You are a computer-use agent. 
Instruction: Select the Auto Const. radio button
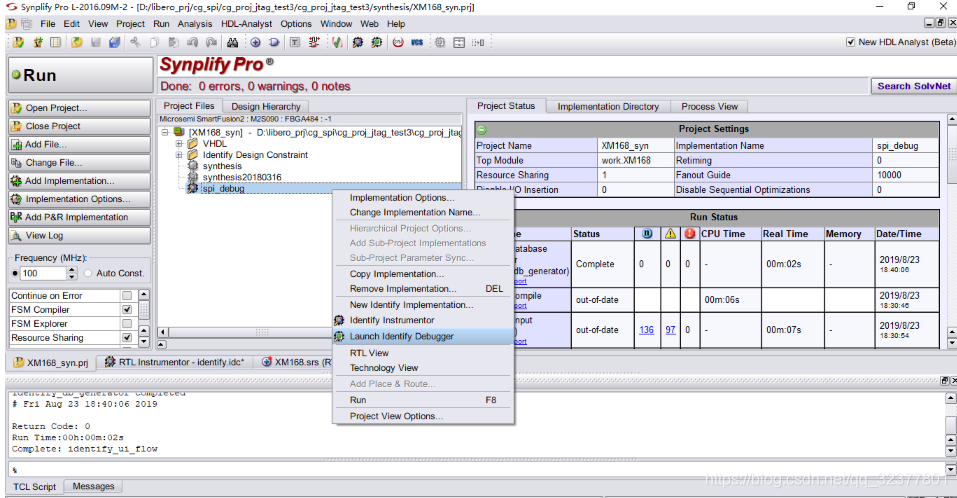click(x=88, y=273)
